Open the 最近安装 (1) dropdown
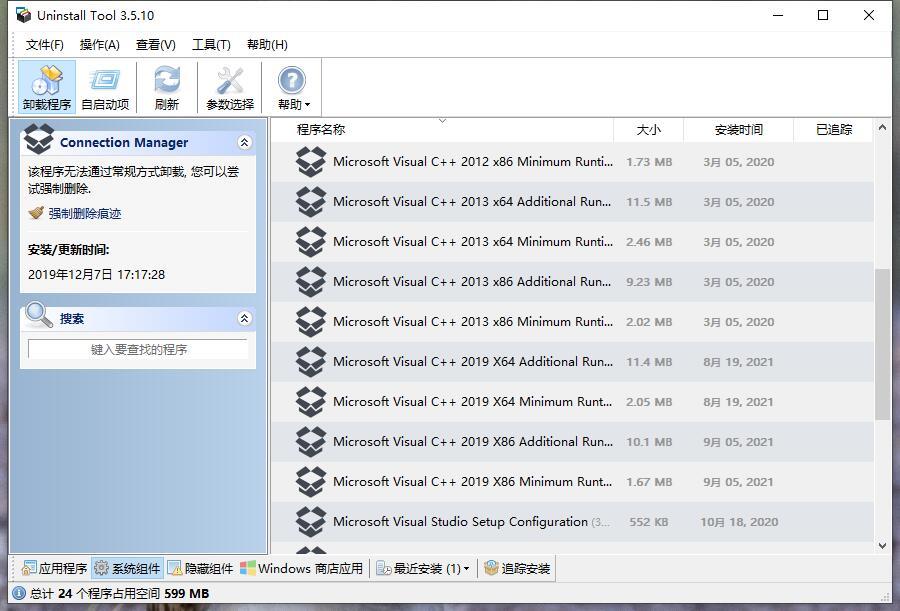The image size is (900, 611). [422, 569]
